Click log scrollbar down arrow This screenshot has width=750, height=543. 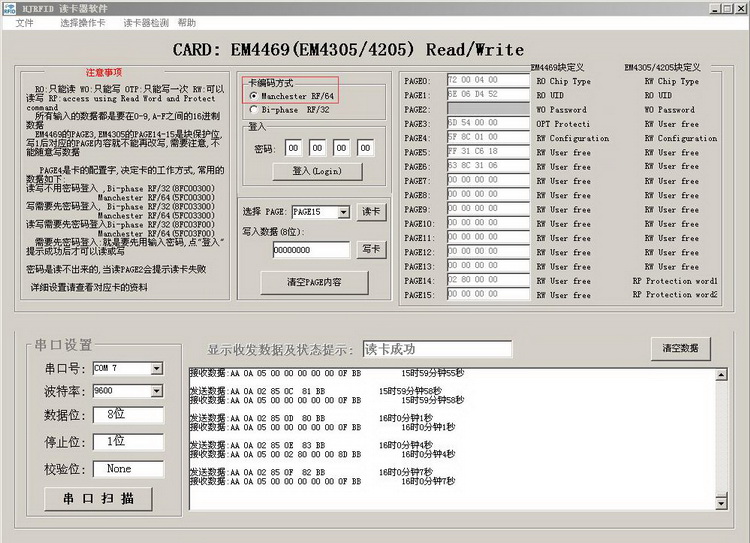722,502
